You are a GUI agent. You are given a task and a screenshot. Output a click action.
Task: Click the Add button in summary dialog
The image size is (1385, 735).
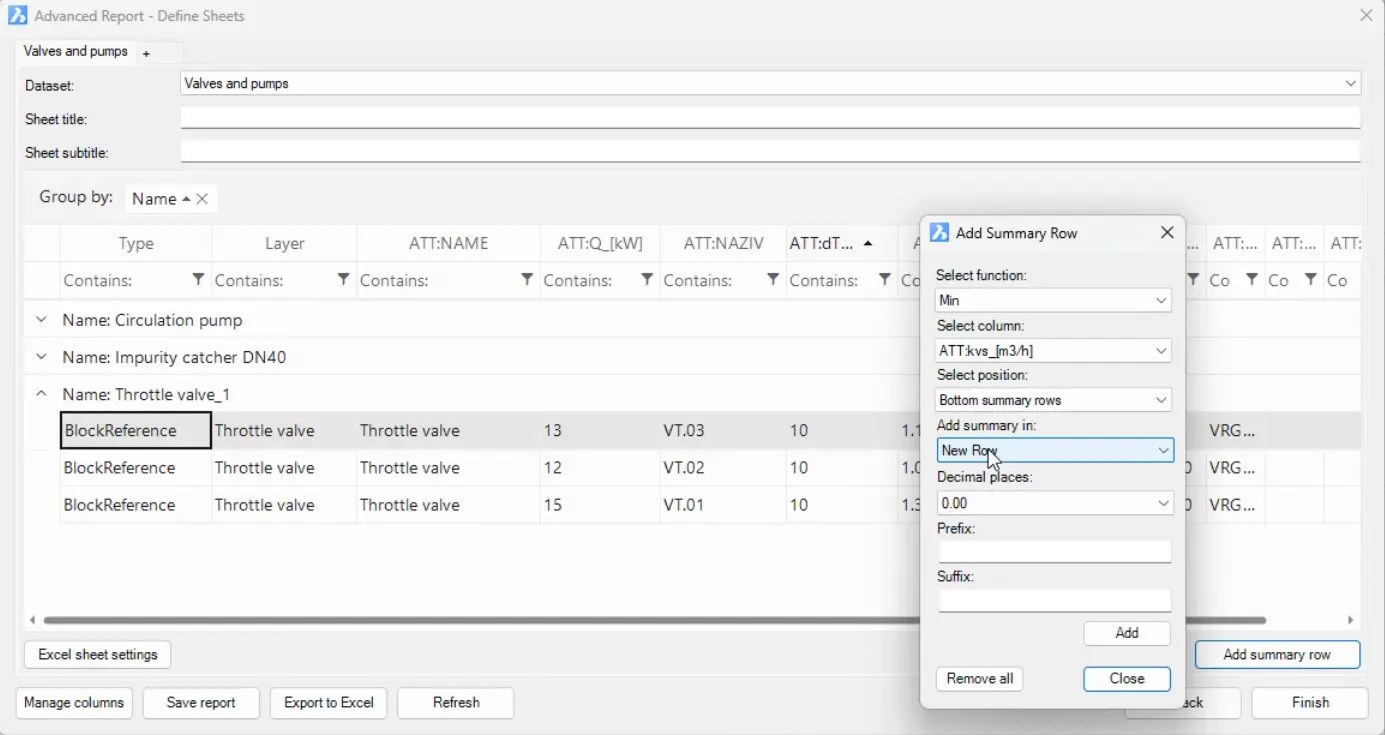point(1127,633)
